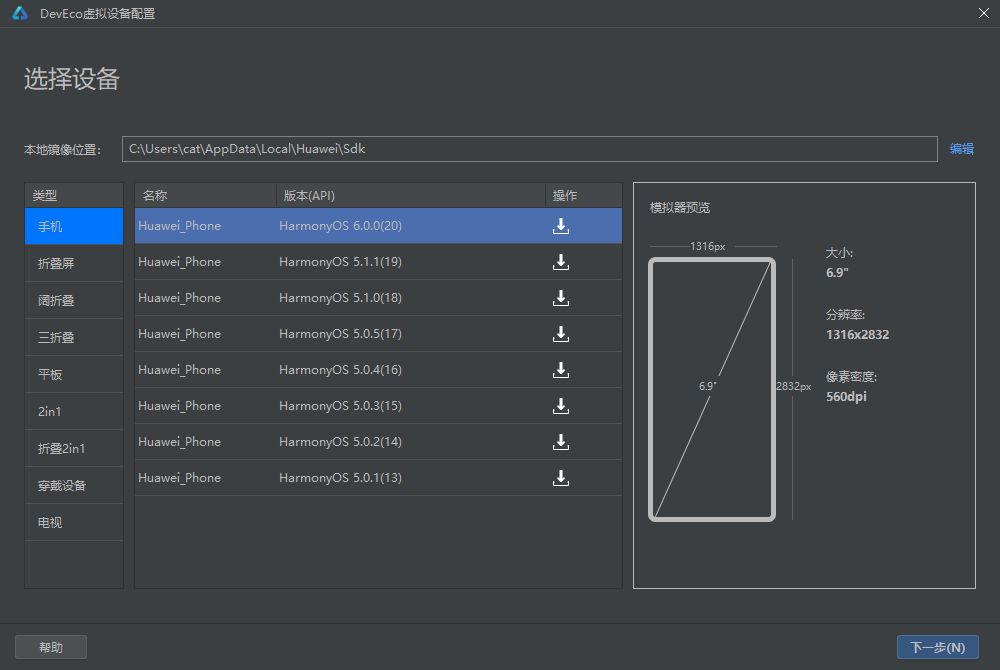Click the 选择设备 heading
The image size is (1000, 670).
[x=71, y=79]
